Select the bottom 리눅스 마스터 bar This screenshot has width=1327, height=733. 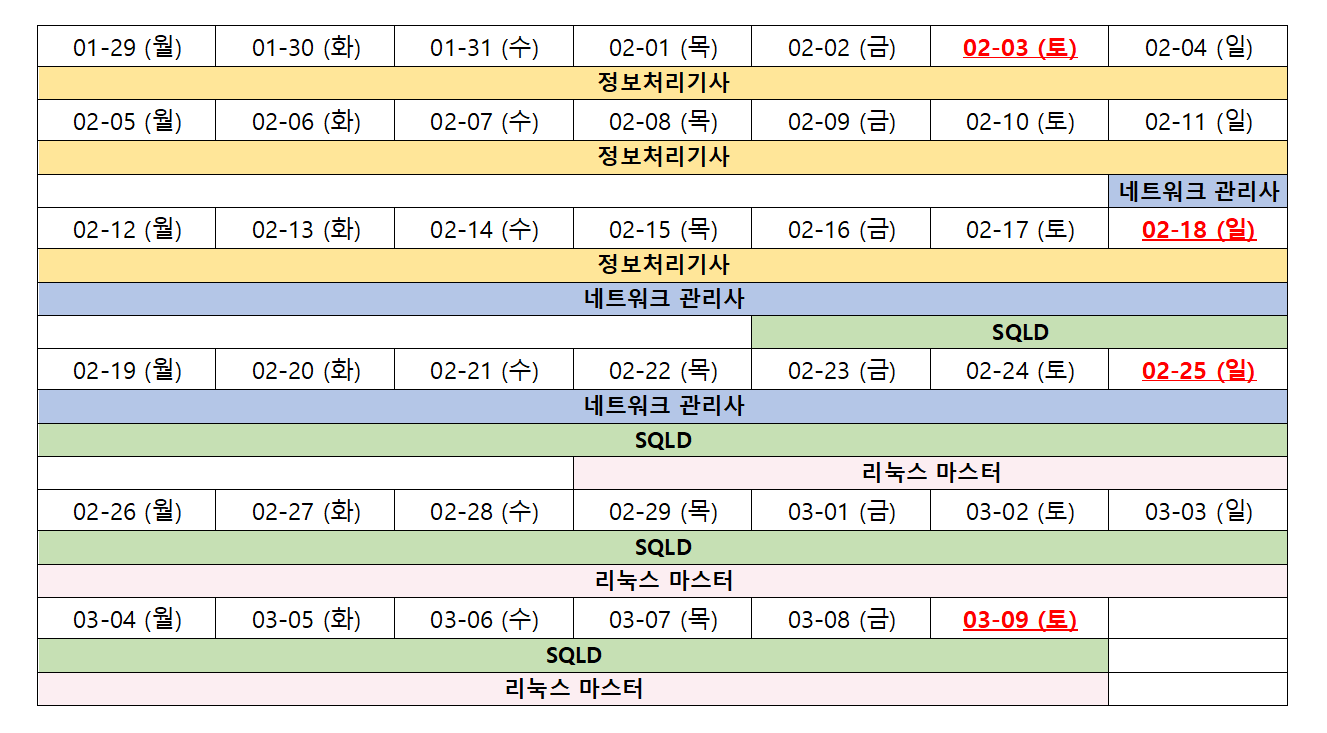[573, 689]
